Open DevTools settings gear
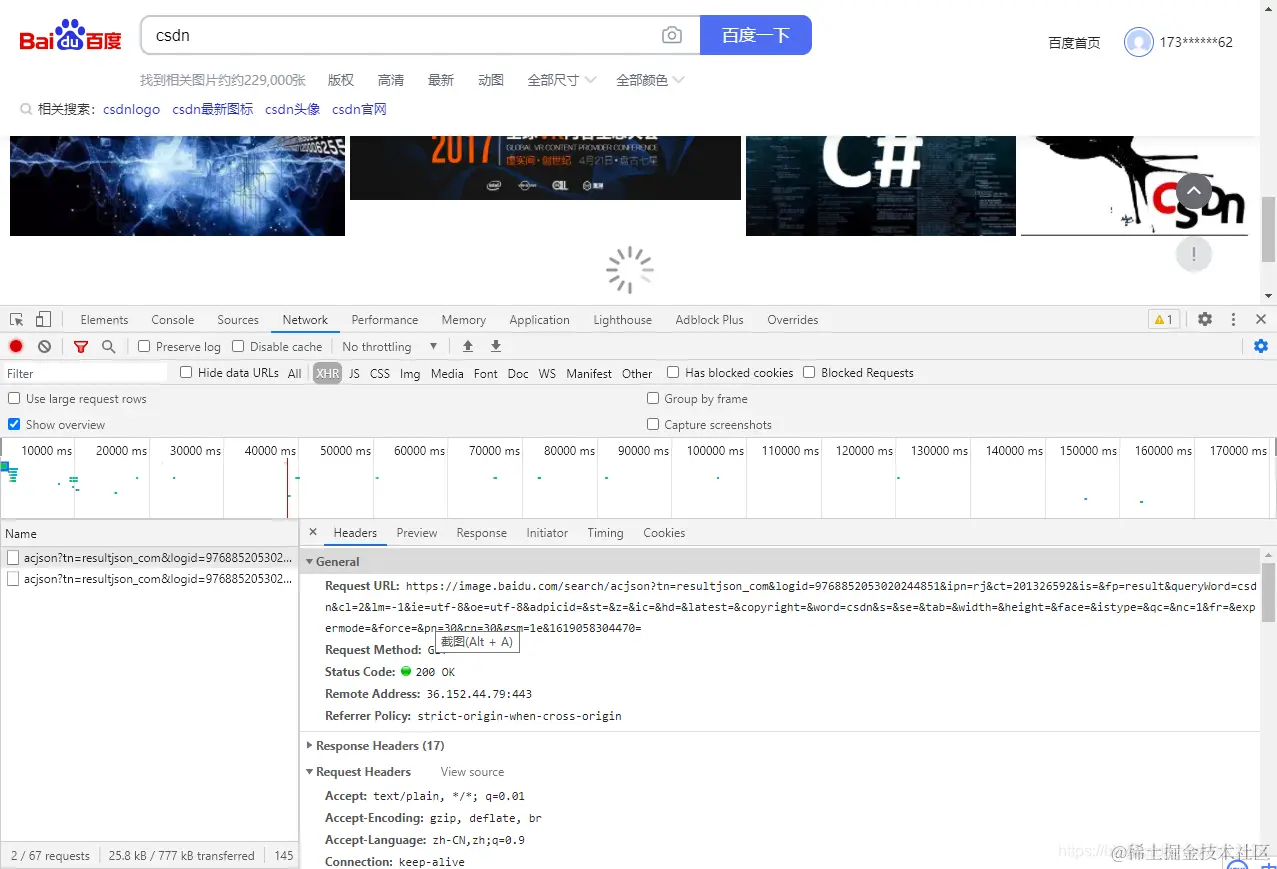The width and height of the screenshot is (1277, 869). coord(1205,319)
